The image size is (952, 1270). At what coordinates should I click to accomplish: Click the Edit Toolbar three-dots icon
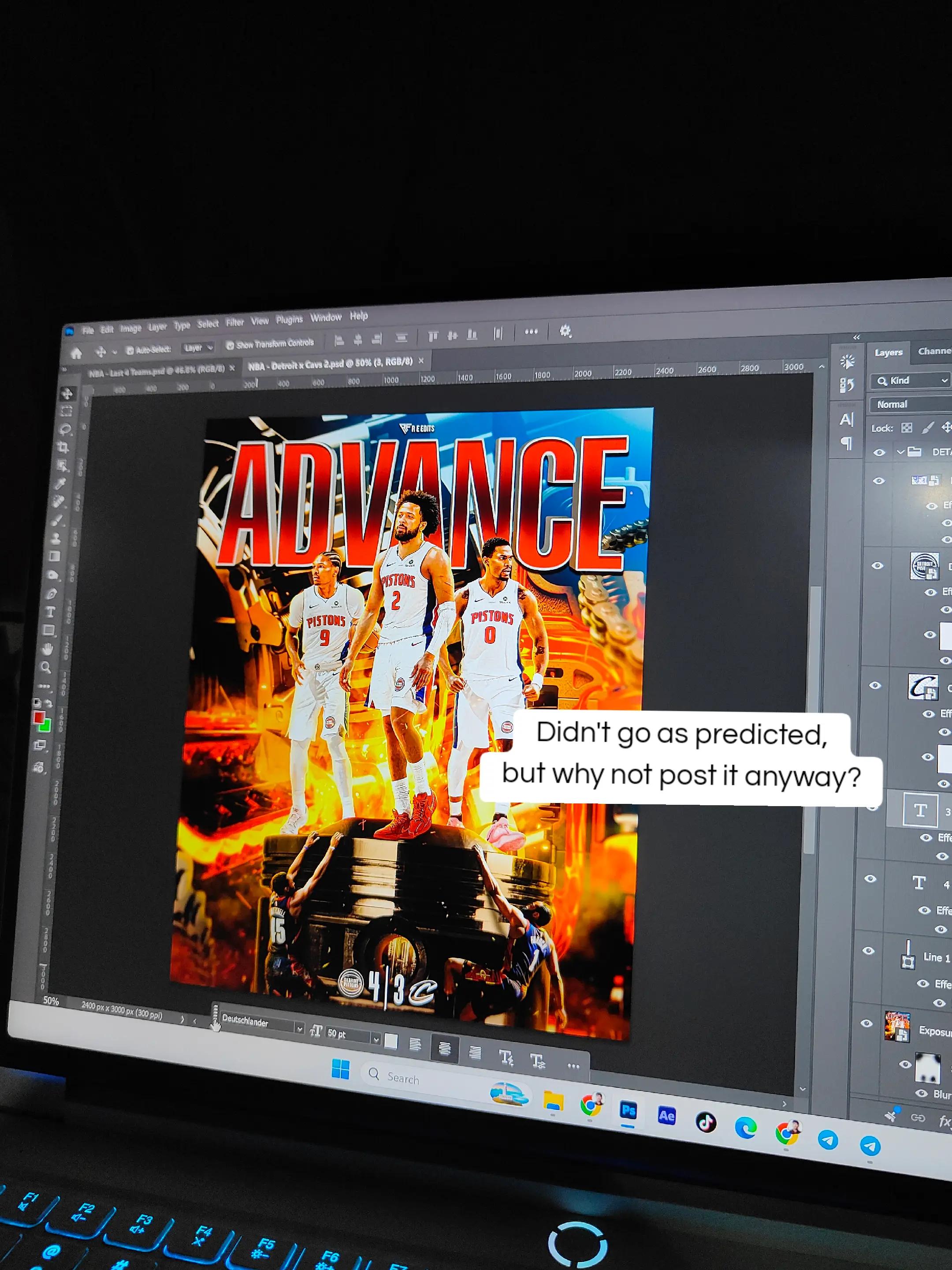[44, 686]
